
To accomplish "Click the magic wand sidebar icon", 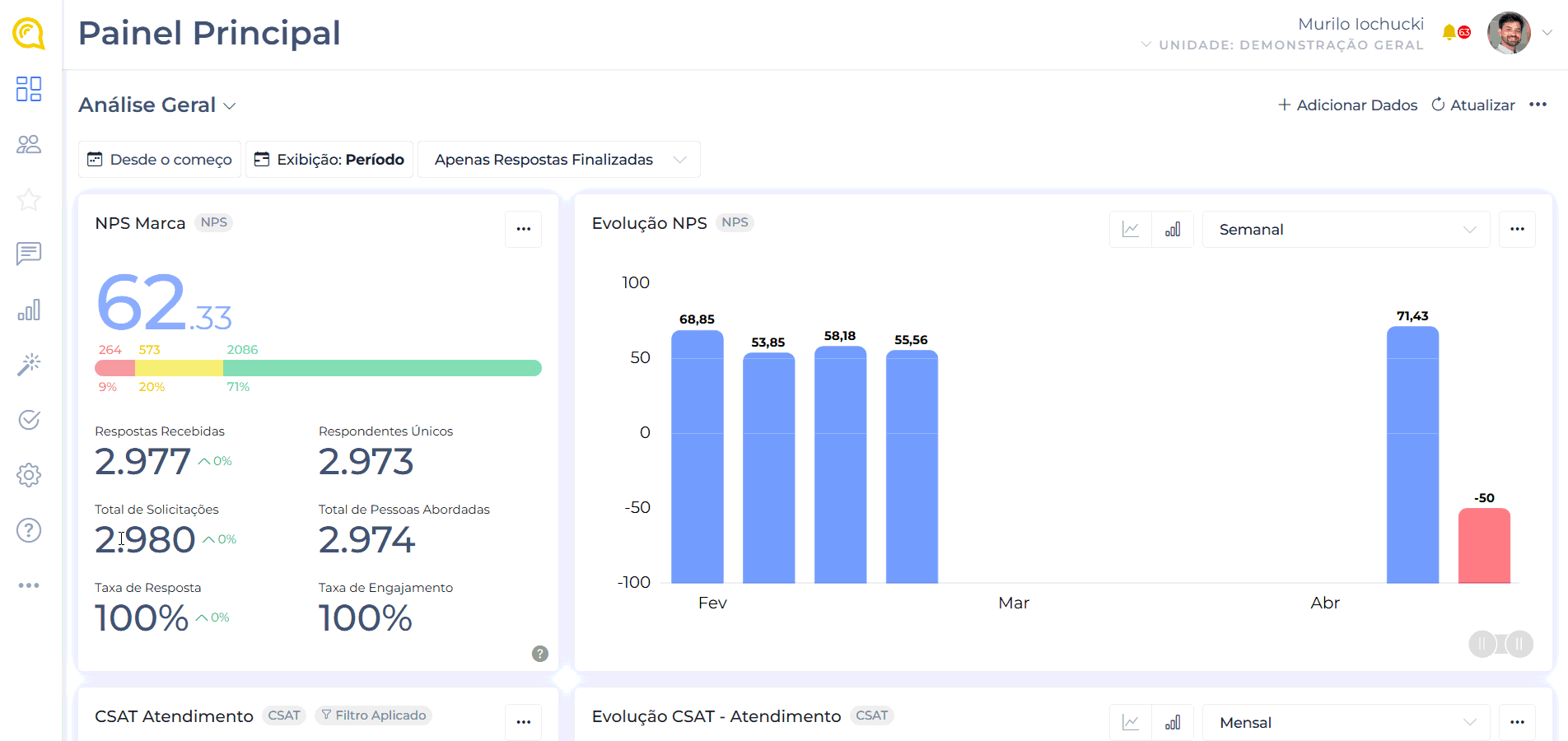I will 29,364.
